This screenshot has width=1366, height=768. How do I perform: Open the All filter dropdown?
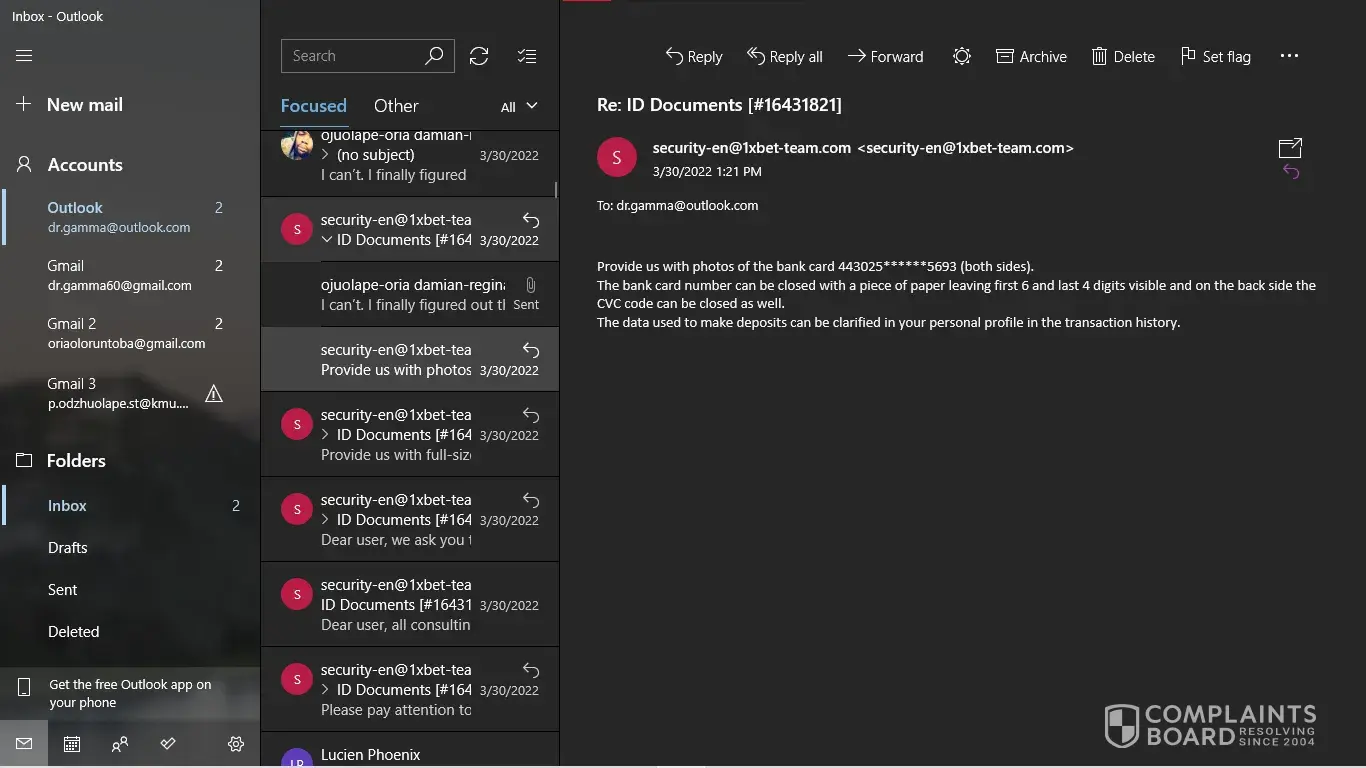(519, 107)
